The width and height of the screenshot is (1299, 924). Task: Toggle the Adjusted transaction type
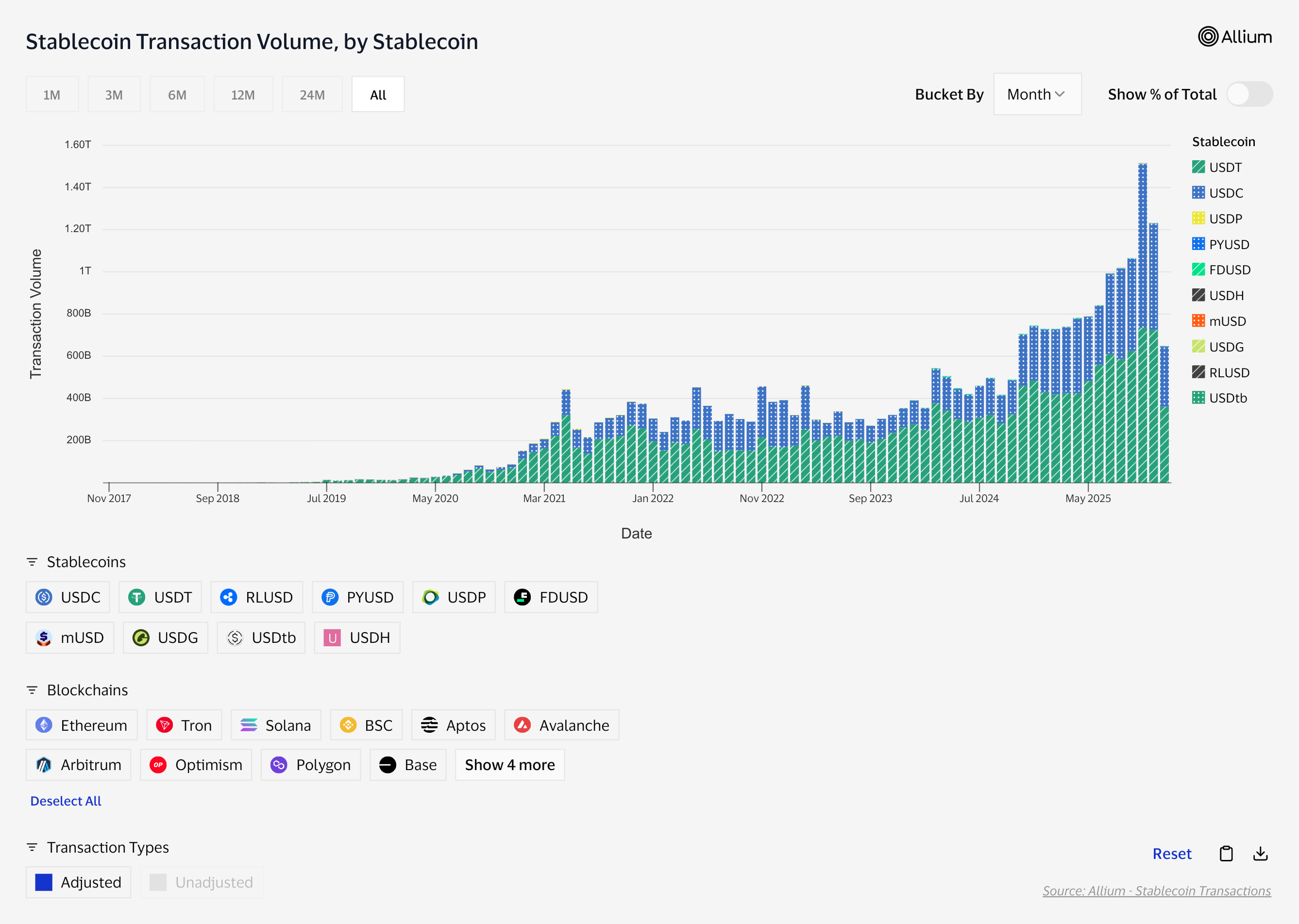79,882
